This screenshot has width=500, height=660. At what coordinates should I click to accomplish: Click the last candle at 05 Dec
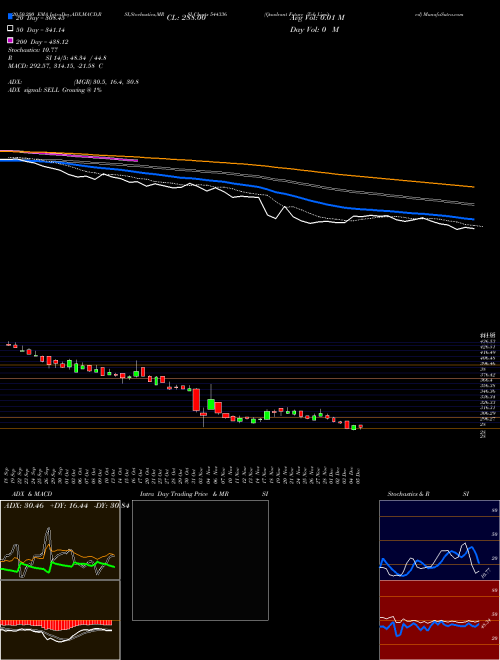[x=360, y=427]
